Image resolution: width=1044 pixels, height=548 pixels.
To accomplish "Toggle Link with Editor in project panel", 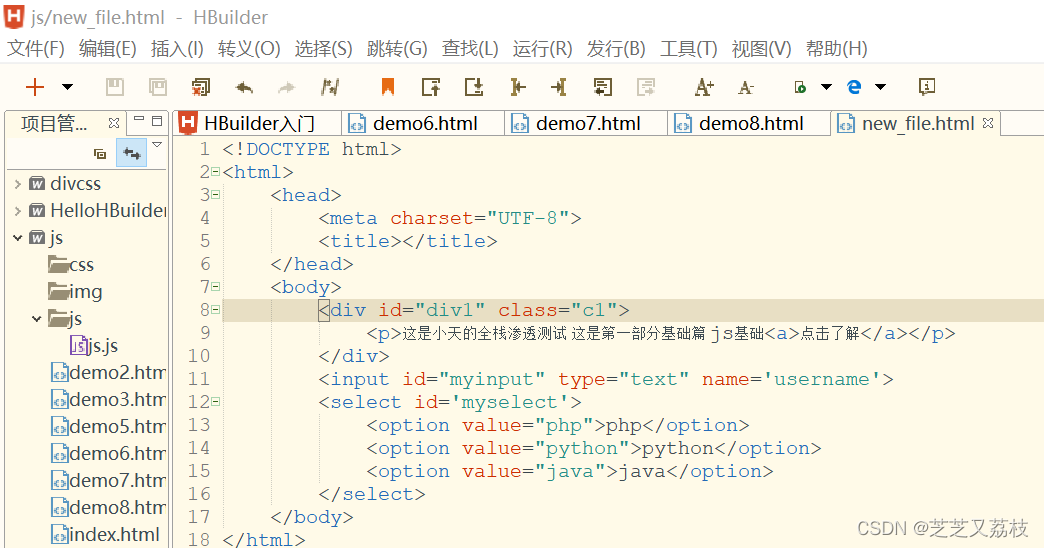I will [132, 154].
